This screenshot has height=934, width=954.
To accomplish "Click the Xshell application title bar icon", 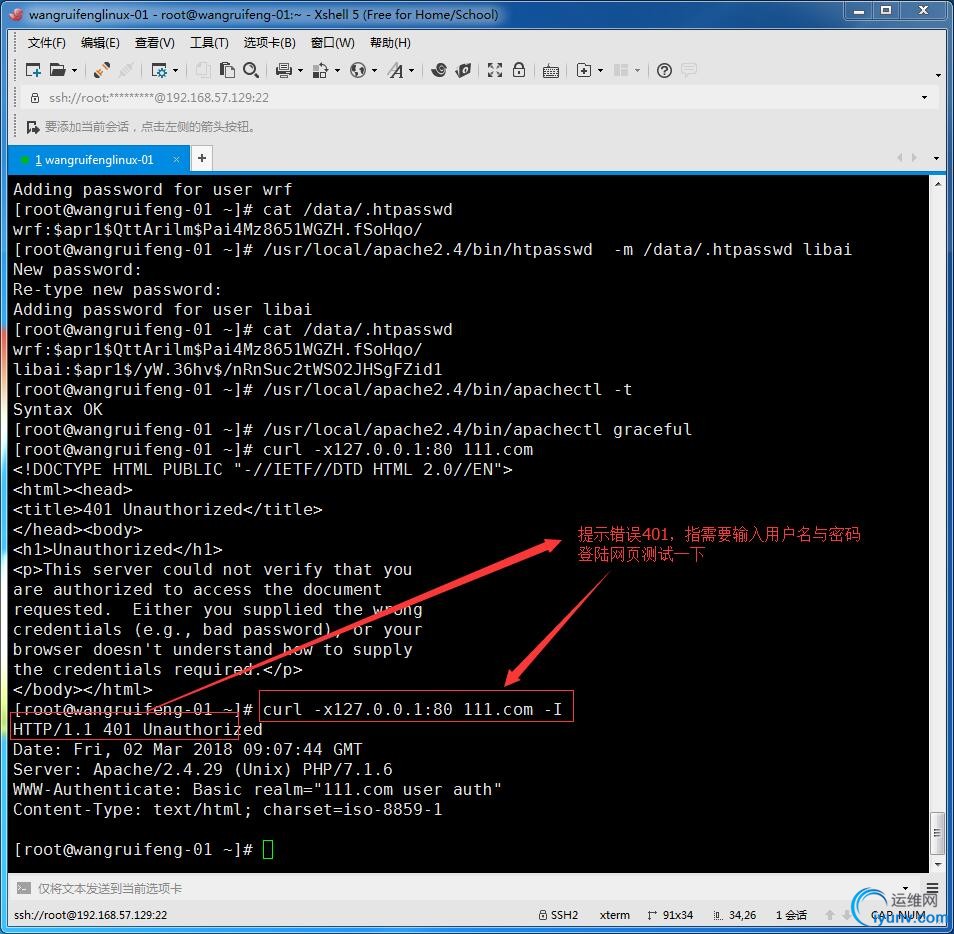I will tap(15, 13).
